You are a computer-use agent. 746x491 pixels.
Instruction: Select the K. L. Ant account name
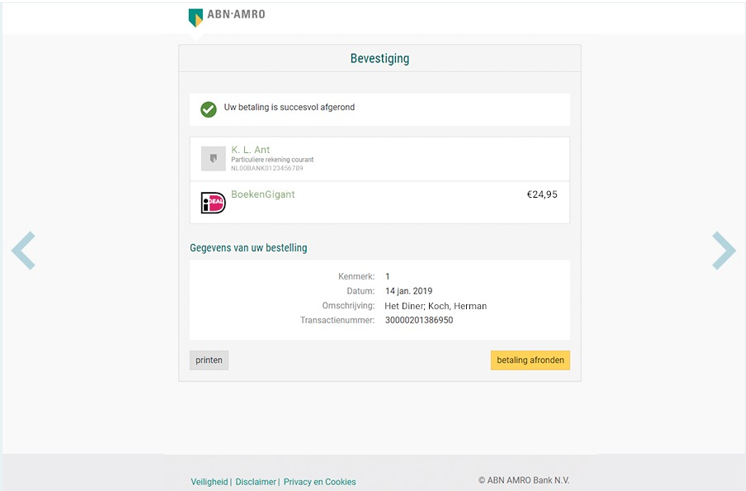[250, 150]
